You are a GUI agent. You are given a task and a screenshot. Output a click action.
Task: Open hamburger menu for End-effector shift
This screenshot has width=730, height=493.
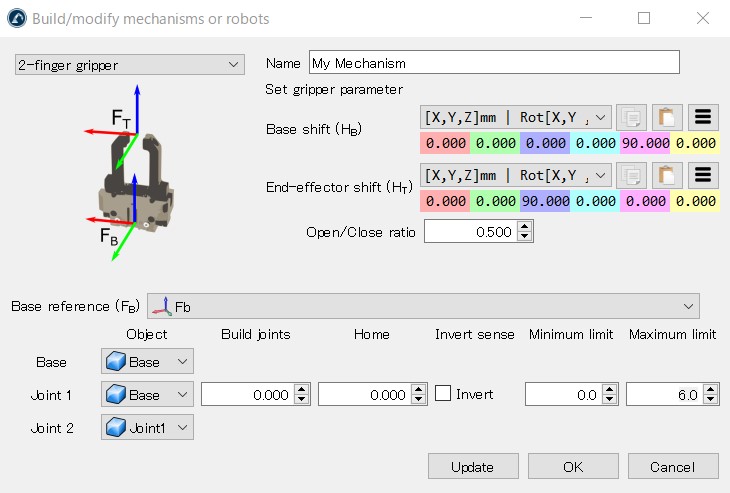click(702, 175)
